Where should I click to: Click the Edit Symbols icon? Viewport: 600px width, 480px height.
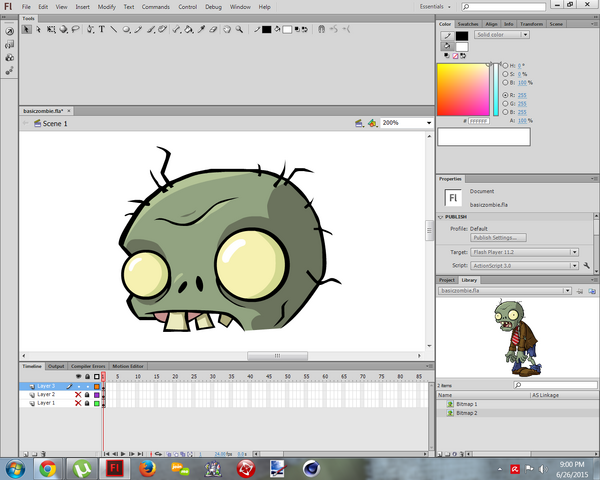[372, 123]
